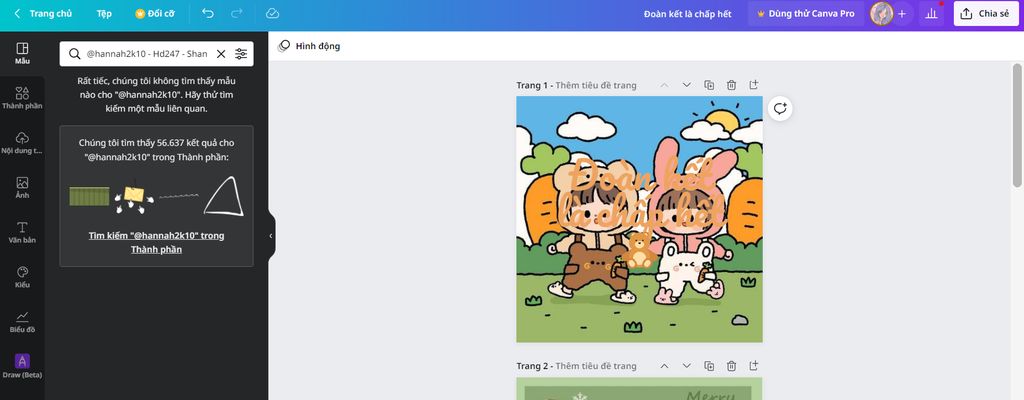The width and height of the screenshot is (1024, 400).
Task: Clear the search field with X
Action: pos(221,54)
